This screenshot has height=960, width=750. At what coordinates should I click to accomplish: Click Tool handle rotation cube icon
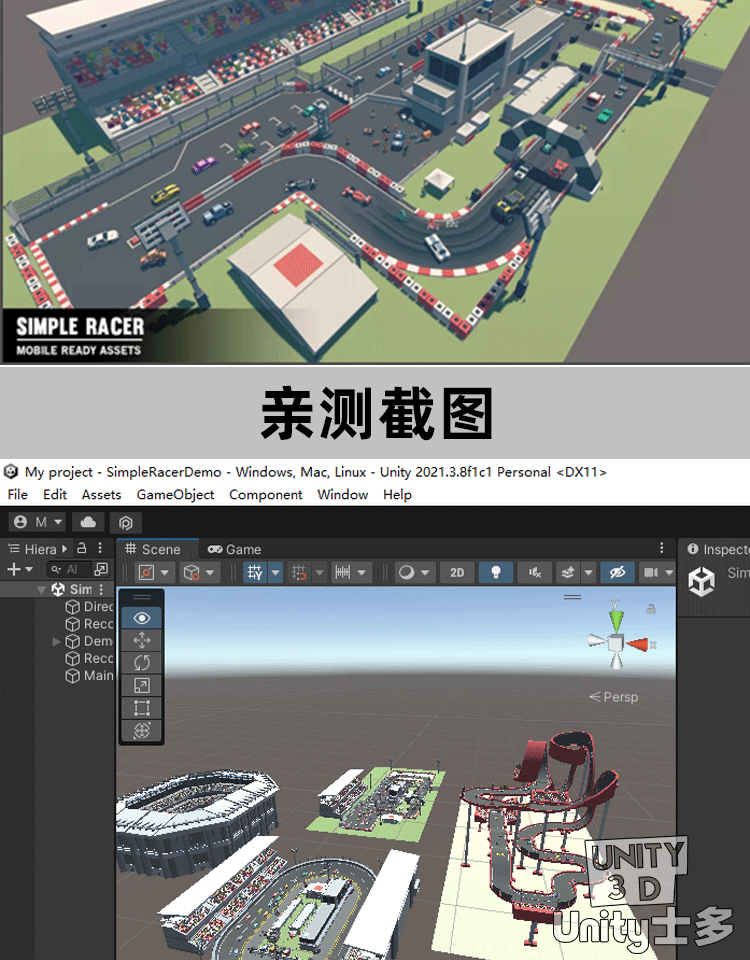point(192,572)
